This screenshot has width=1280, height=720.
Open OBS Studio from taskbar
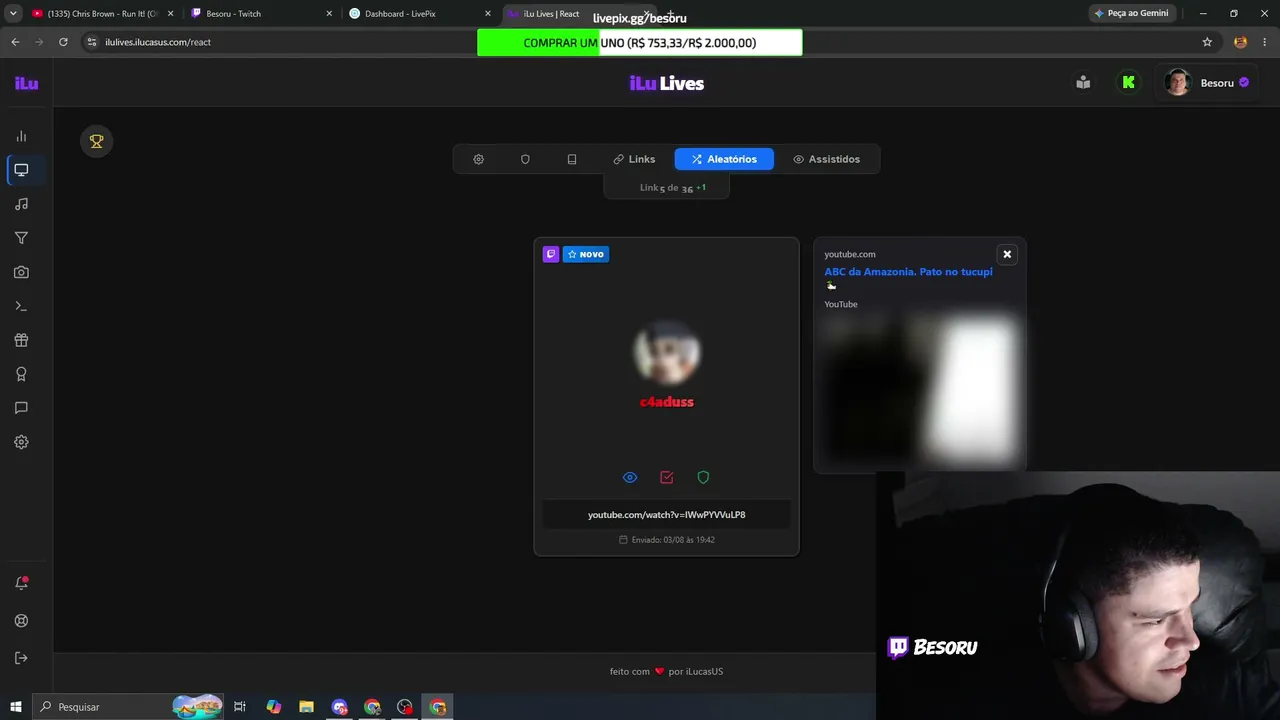pyautogui.click(x=405, y=707)
